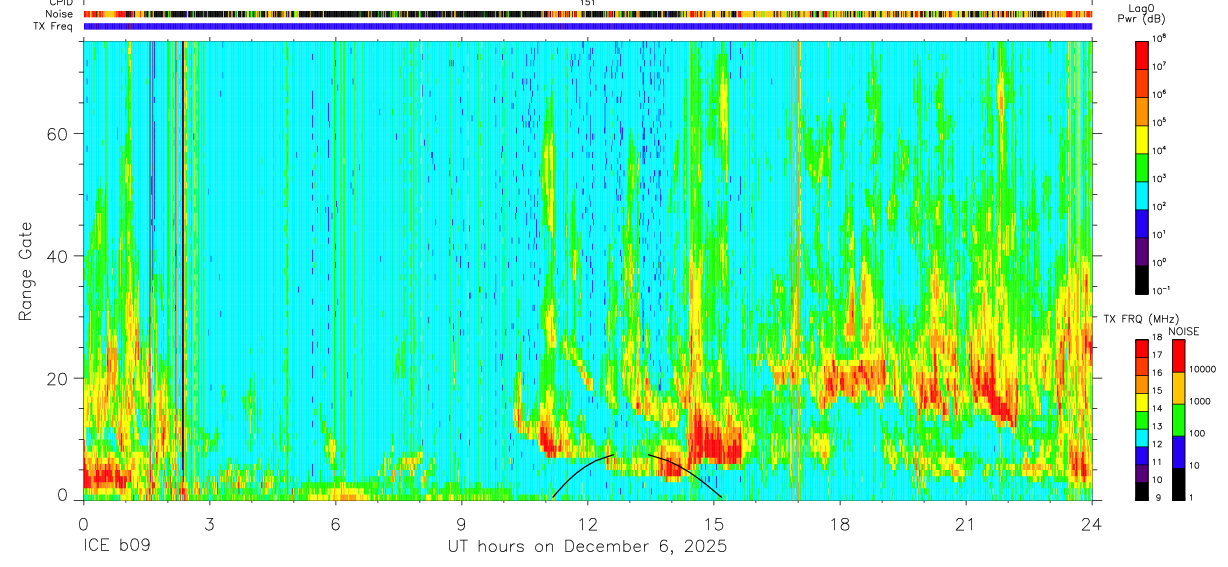Click the multicolored Noise strip above the plot

pyautogui.click(x=587, y=14)
